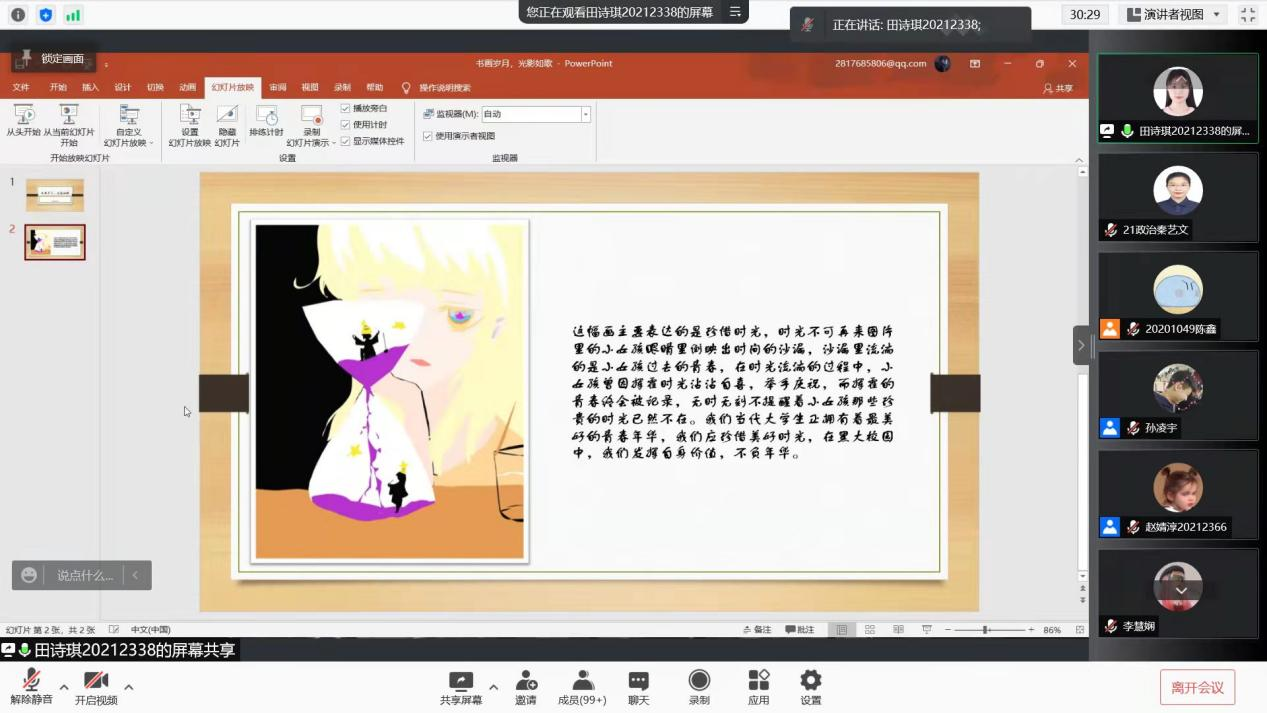Open the 聊天 chat panel
Screen dimensions: 1267x713
click(639, 681)
